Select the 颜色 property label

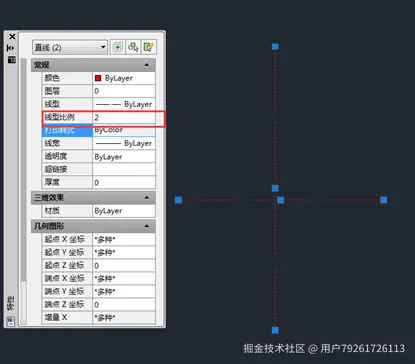coord(52,78)
